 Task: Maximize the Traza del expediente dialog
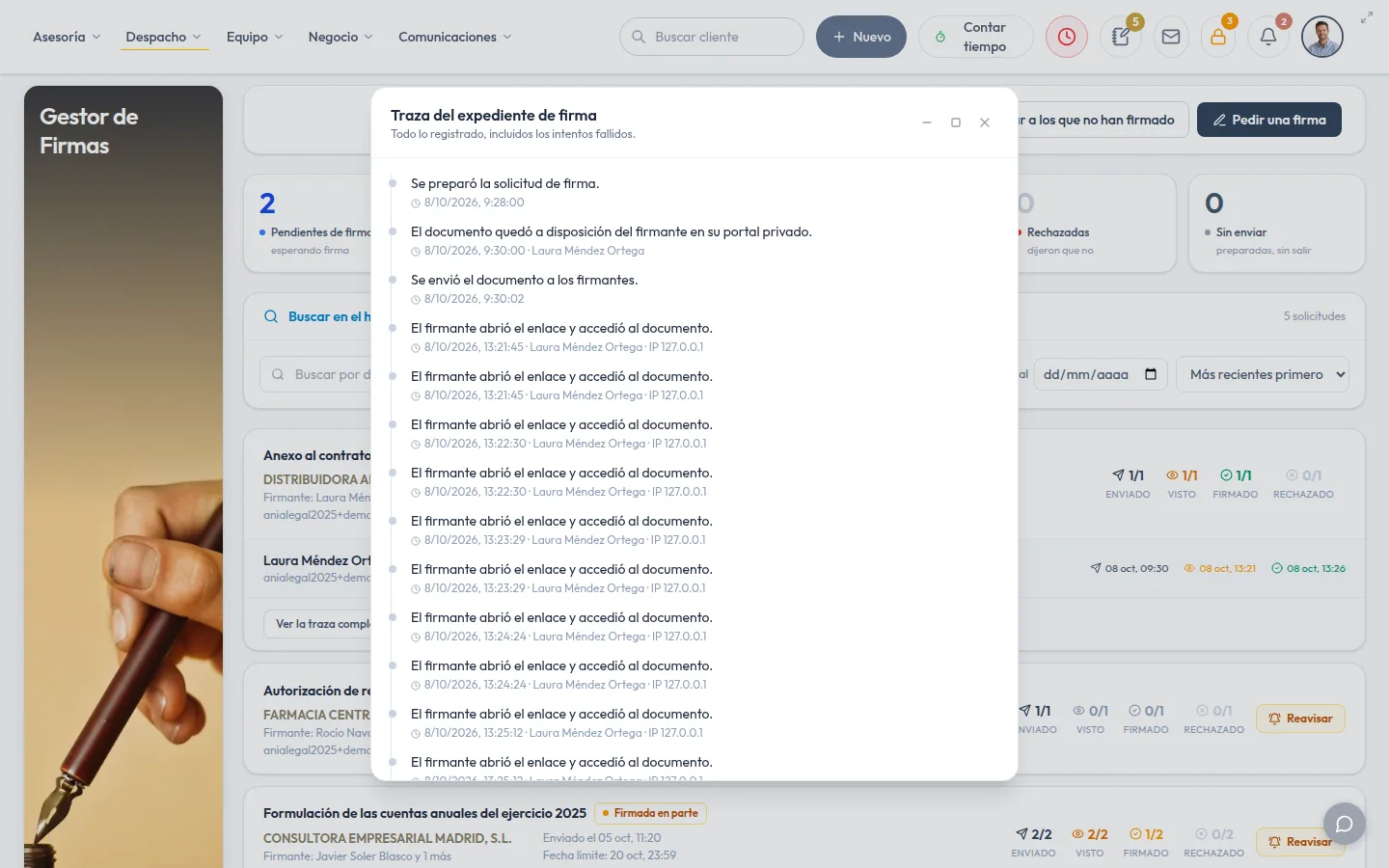coord(956,122)
